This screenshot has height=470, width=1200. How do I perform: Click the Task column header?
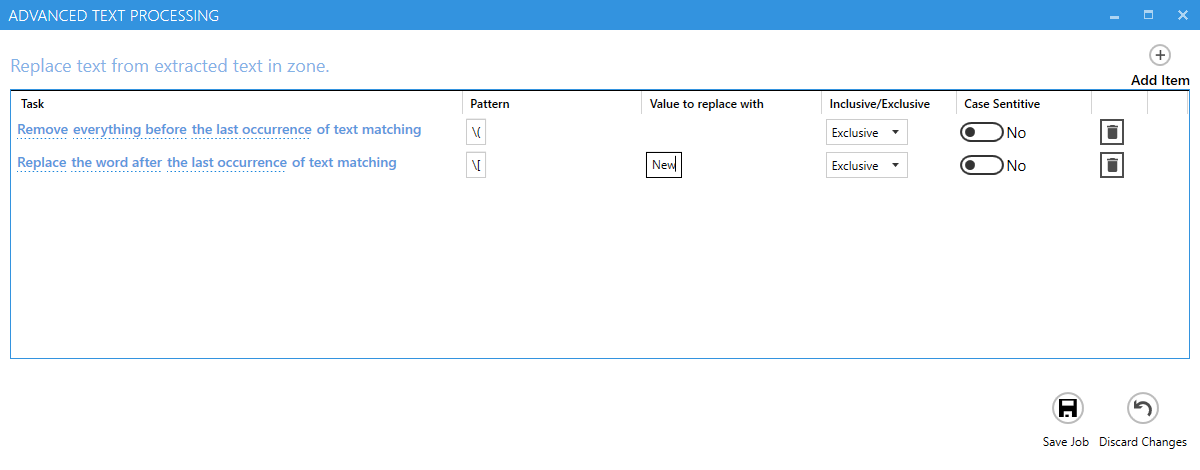point(33,104)
